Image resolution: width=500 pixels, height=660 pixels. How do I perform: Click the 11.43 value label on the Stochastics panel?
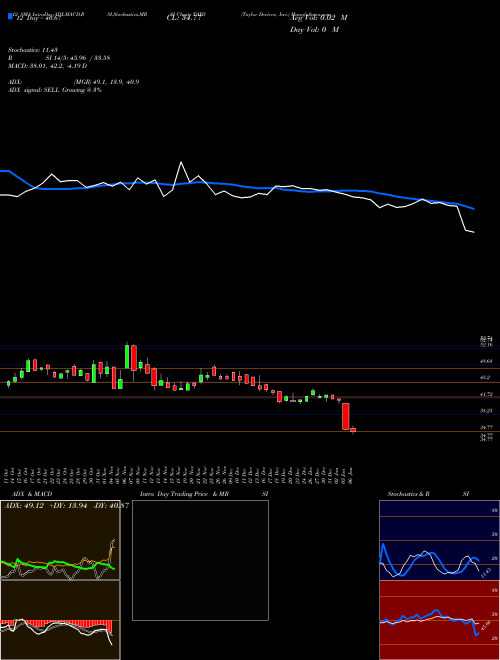coord(486,572)
